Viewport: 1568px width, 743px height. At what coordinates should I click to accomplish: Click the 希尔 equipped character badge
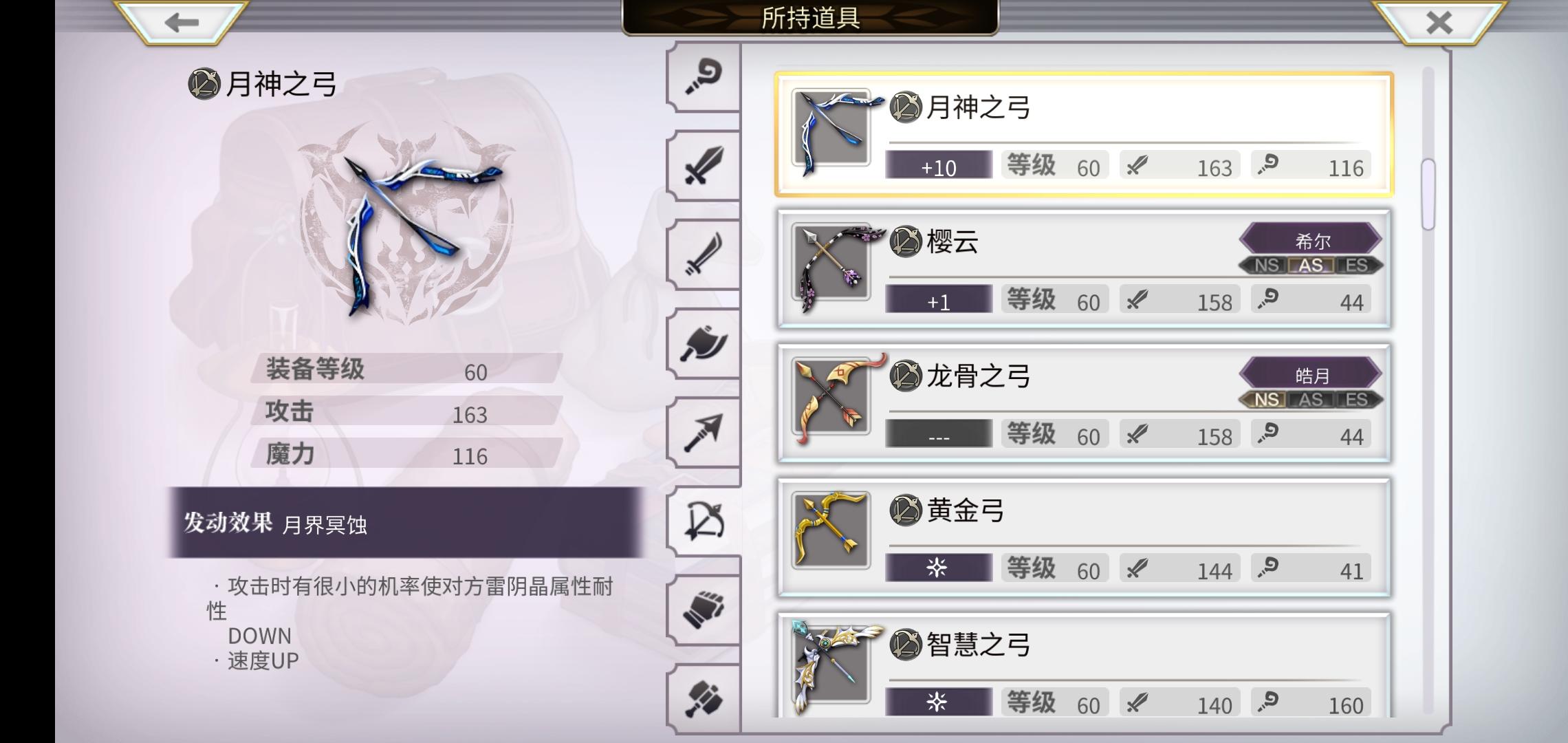(x=1311, y=240)
